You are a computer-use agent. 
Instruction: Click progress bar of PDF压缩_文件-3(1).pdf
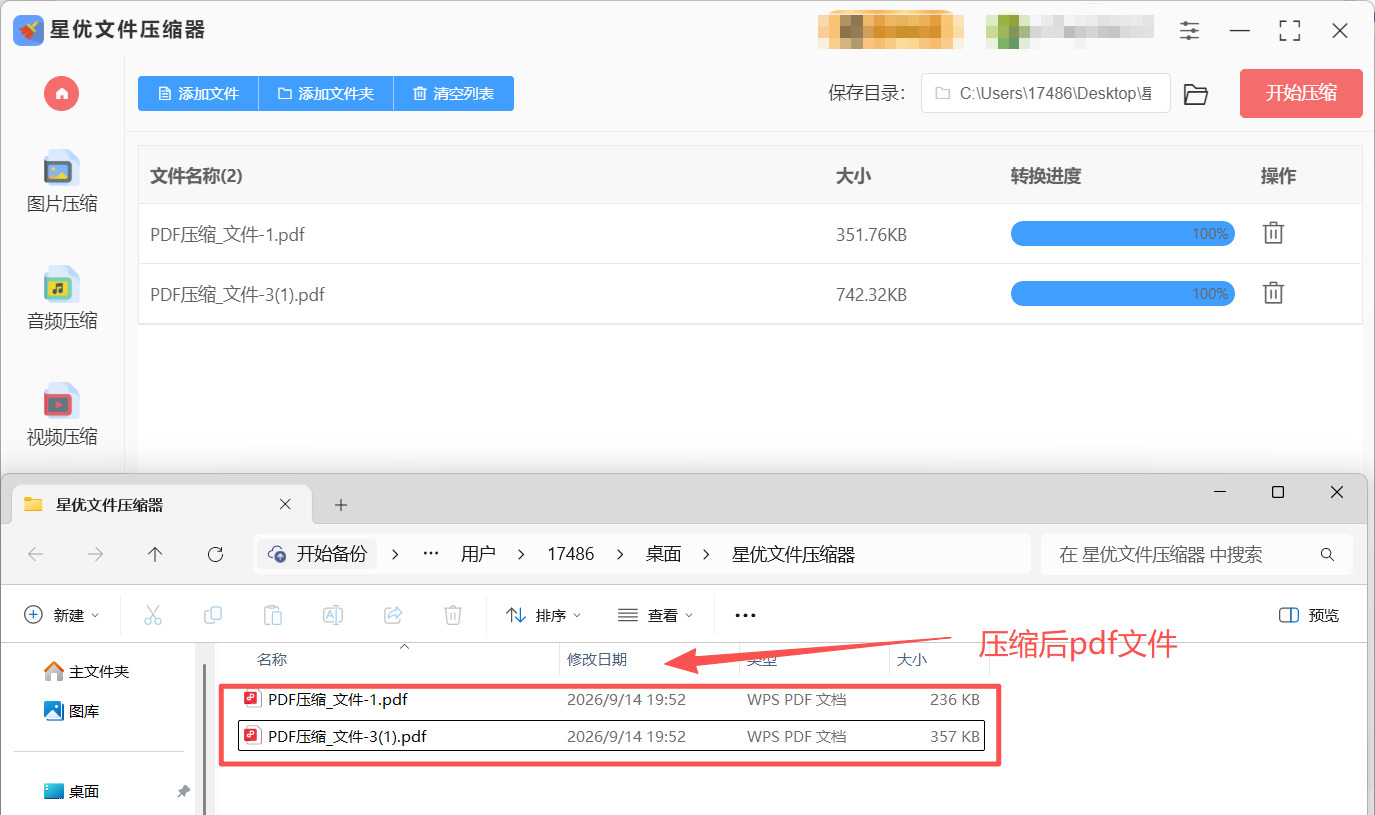[x=1123, y=294]
